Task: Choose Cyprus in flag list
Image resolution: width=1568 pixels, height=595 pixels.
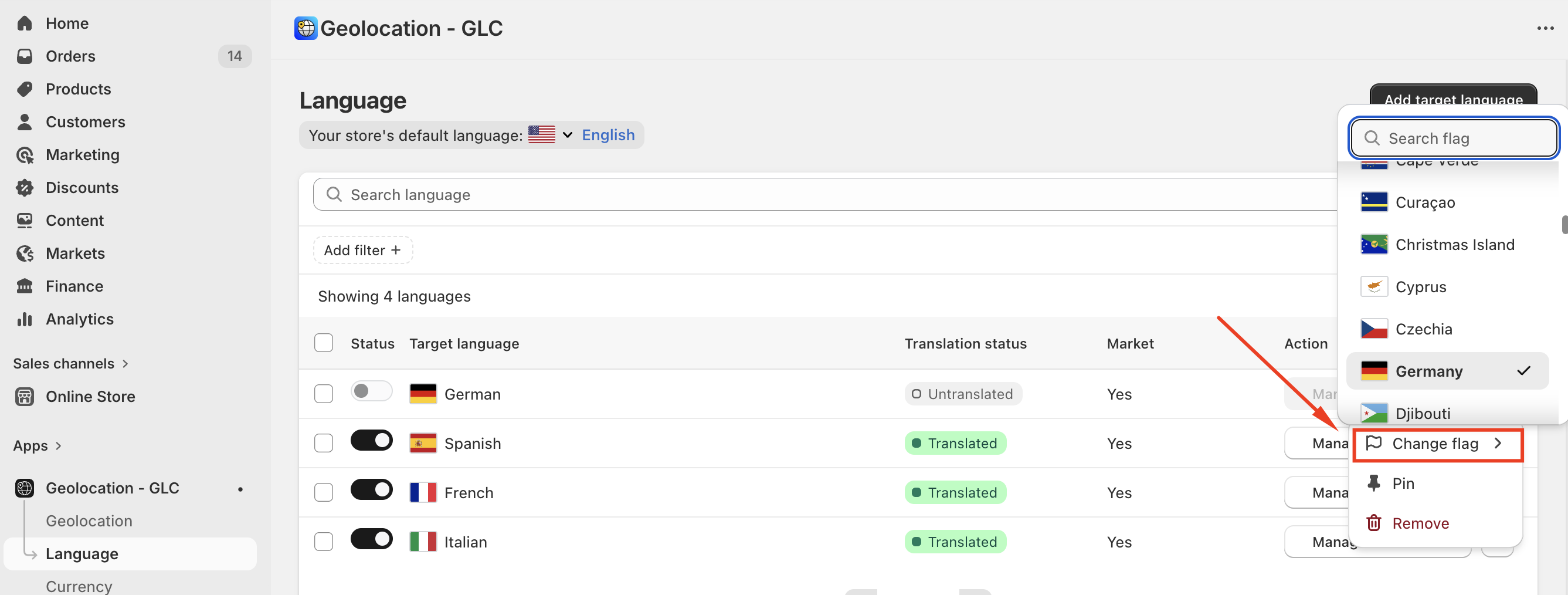Action: [1447, 287]
